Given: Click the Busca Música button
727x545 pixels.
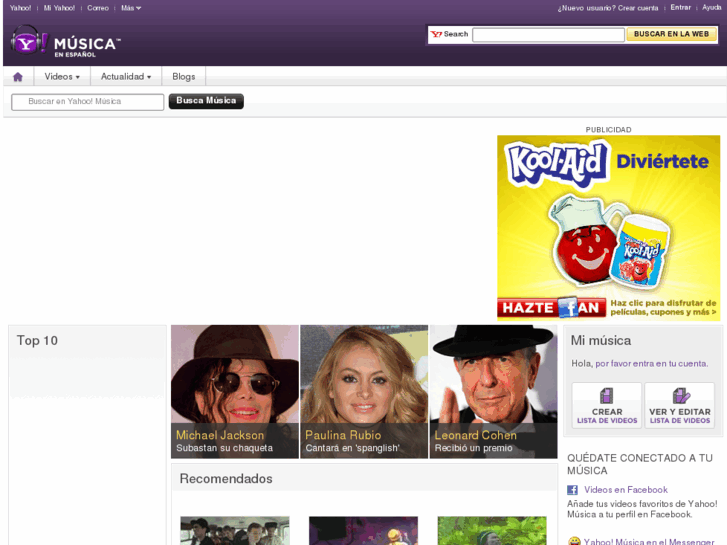Looking at the screenshot, I should tap(206, 101).
